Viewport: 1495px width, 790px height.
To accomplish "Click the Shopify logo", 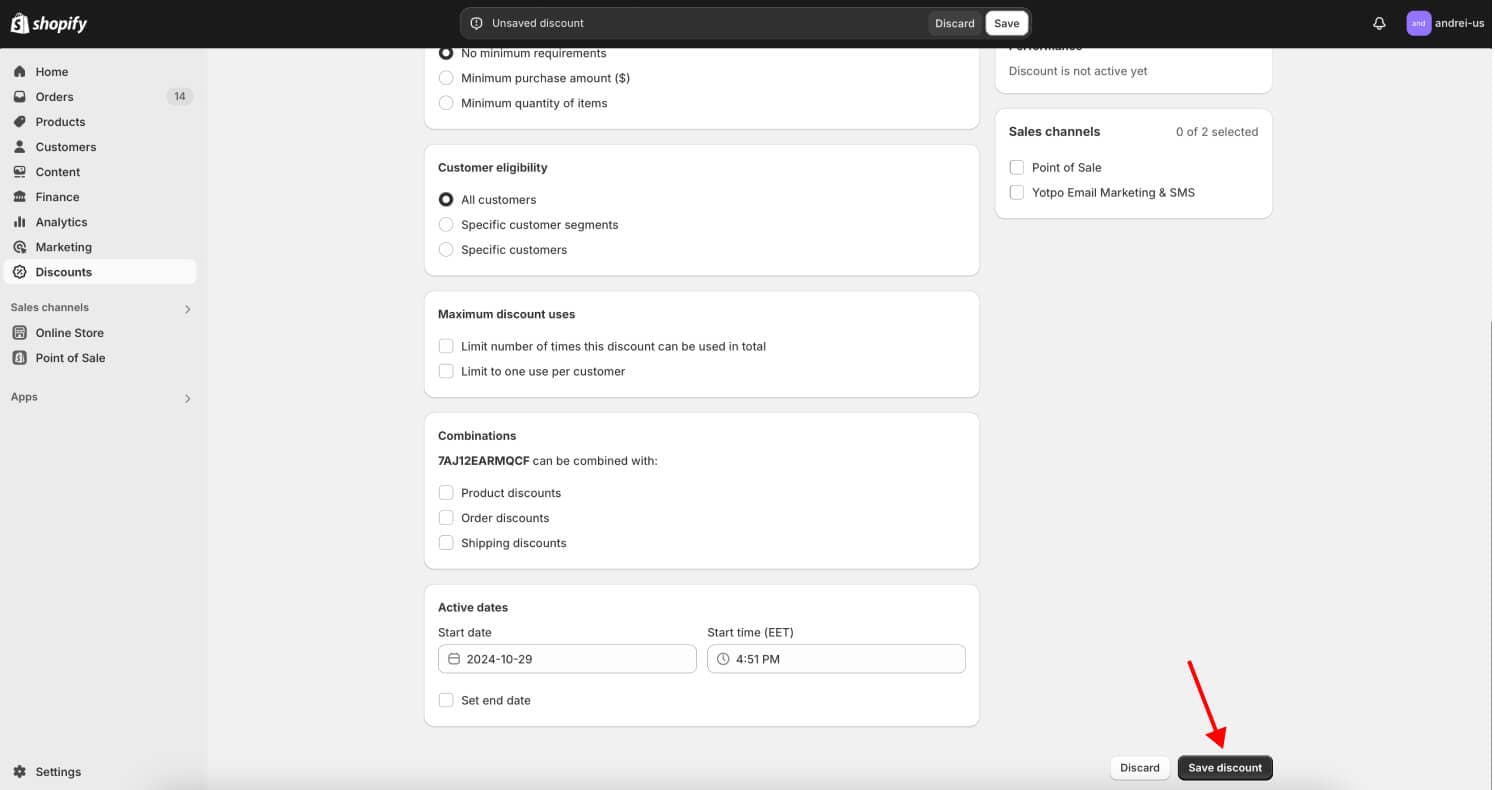I will (49, 23).
